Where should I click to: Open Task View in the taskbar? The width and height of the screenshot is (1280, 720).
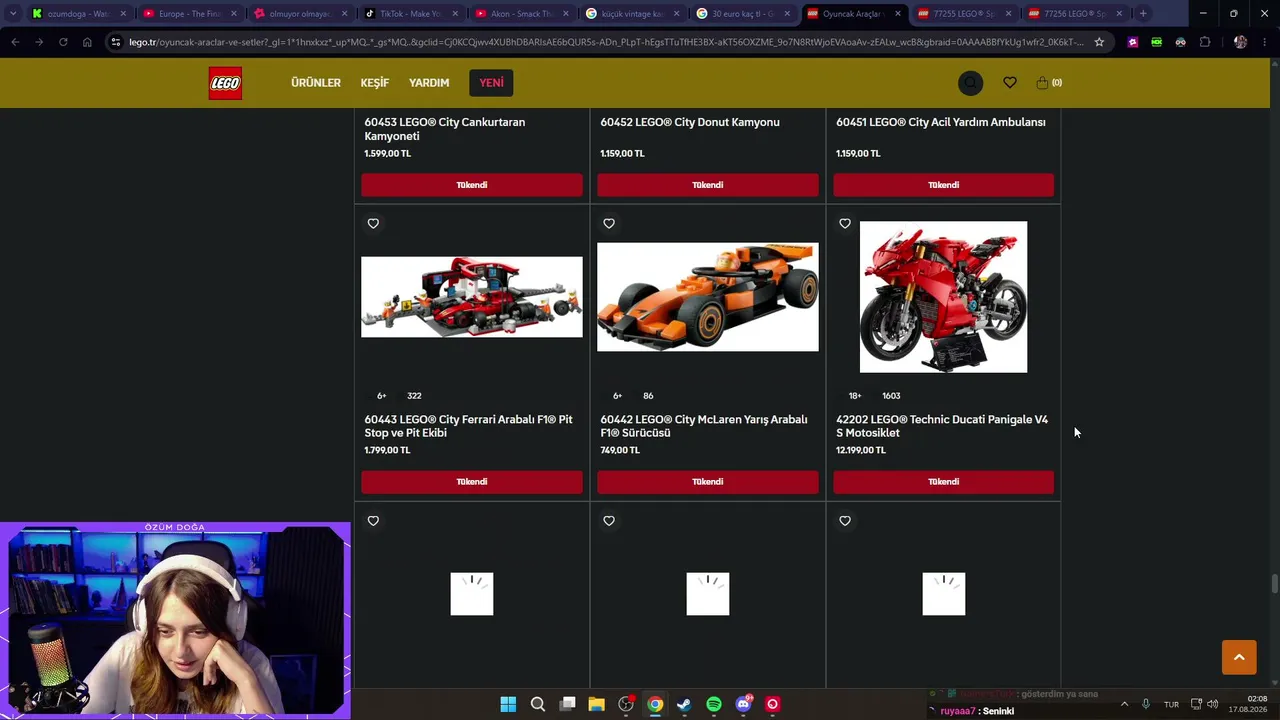pos(567,704)
